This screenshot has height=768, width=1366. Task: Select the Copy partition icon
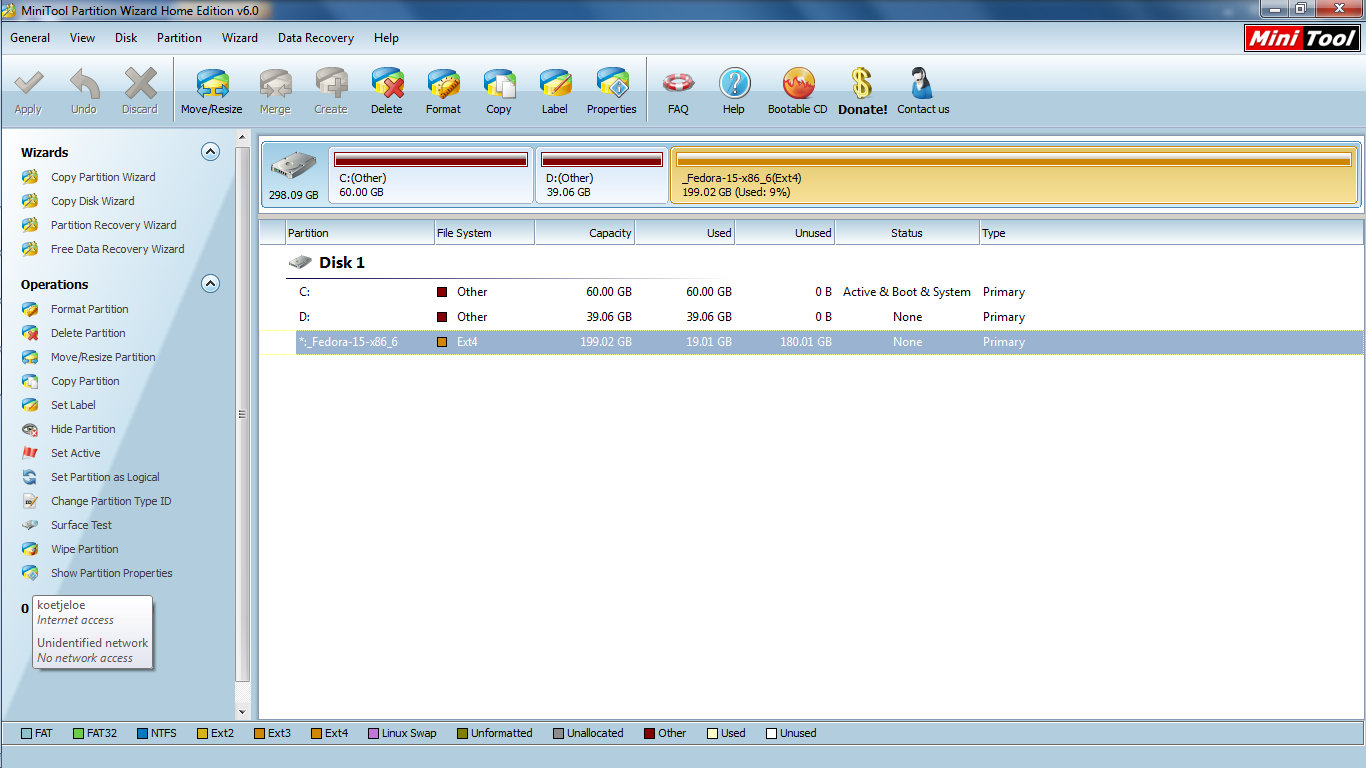[x=499, y=90]
